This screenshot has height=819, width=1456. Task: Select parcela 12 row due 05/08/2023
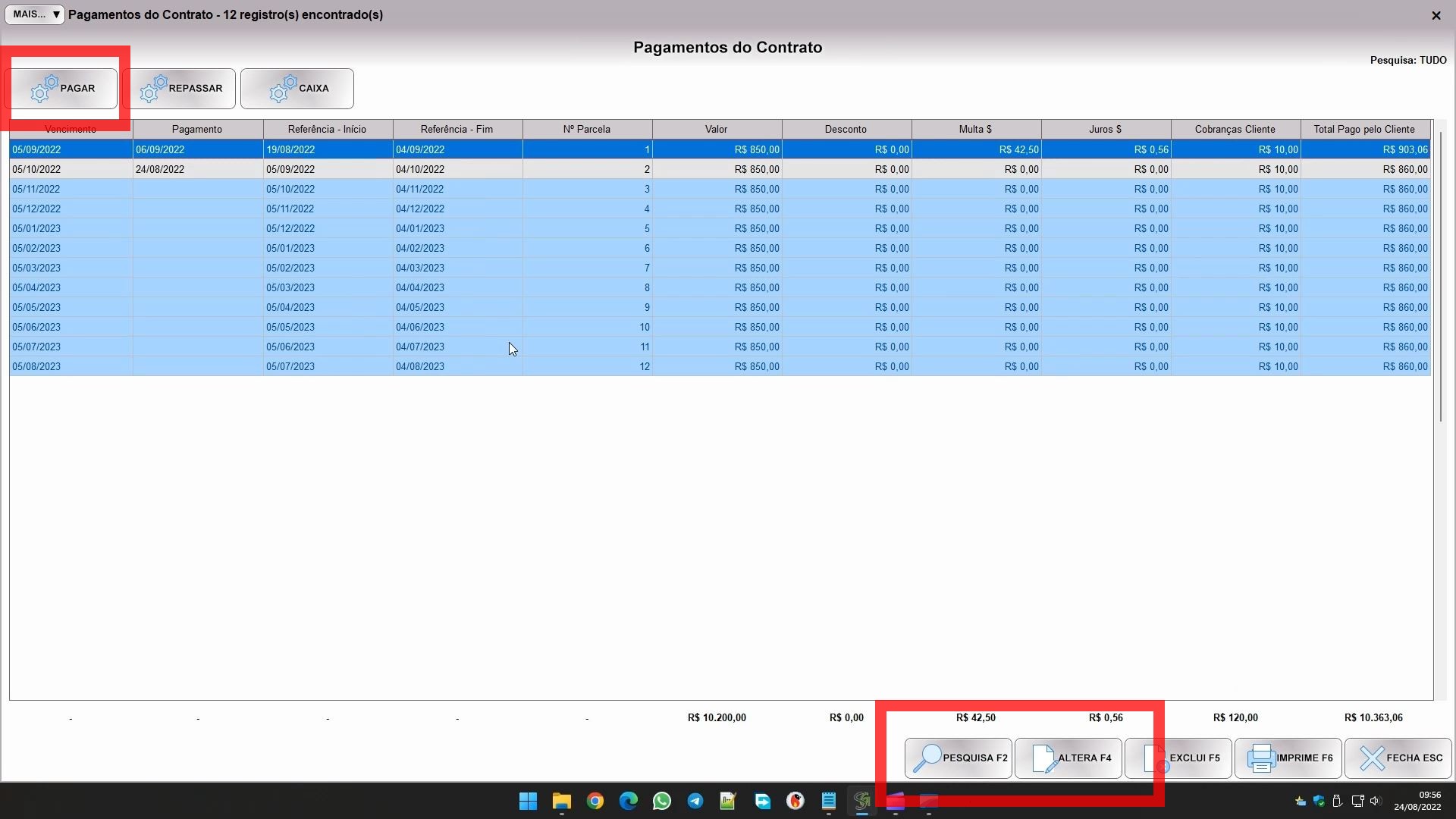click(x=36, y=366)
